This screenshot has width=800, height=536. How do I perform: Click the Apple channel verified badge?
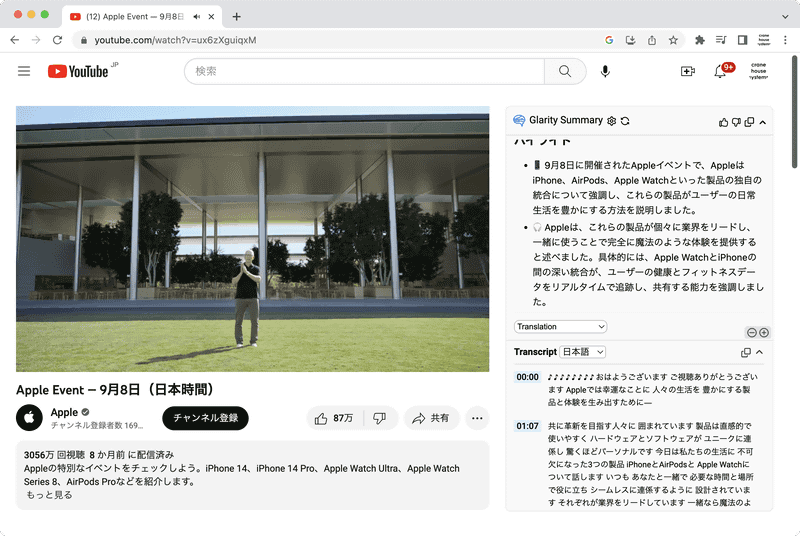click(85, 412)
